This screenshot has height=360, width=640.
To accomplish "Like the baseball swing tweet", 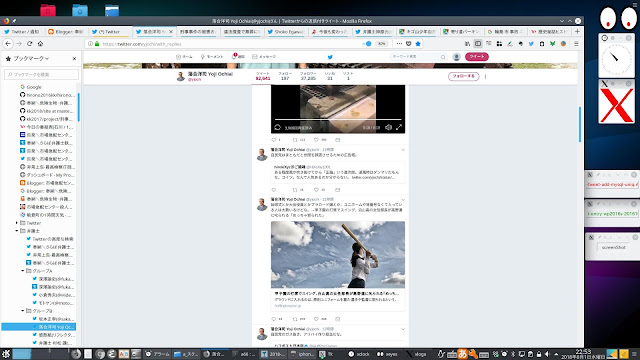I will coord(316,319).
